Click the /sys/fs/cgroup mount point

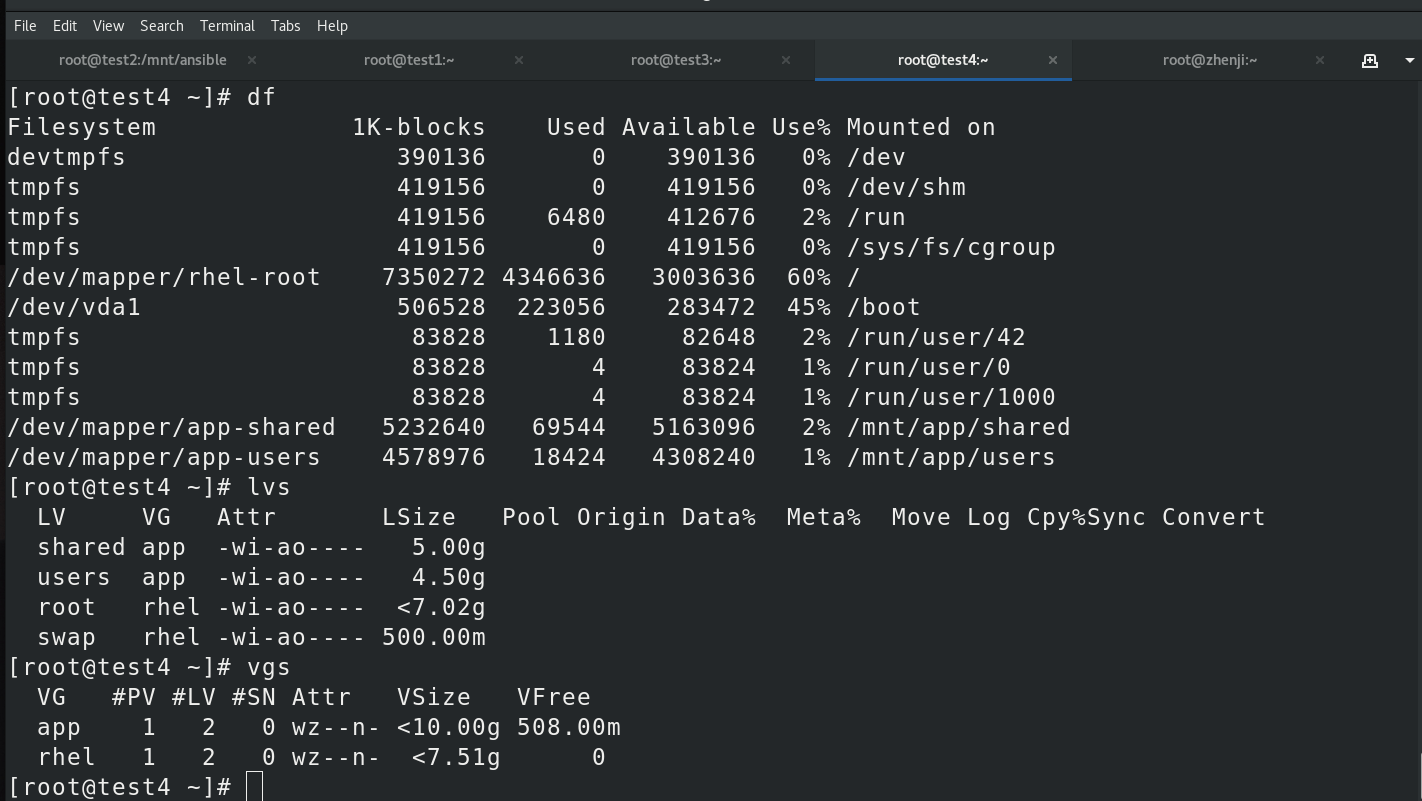coord(951,247)
